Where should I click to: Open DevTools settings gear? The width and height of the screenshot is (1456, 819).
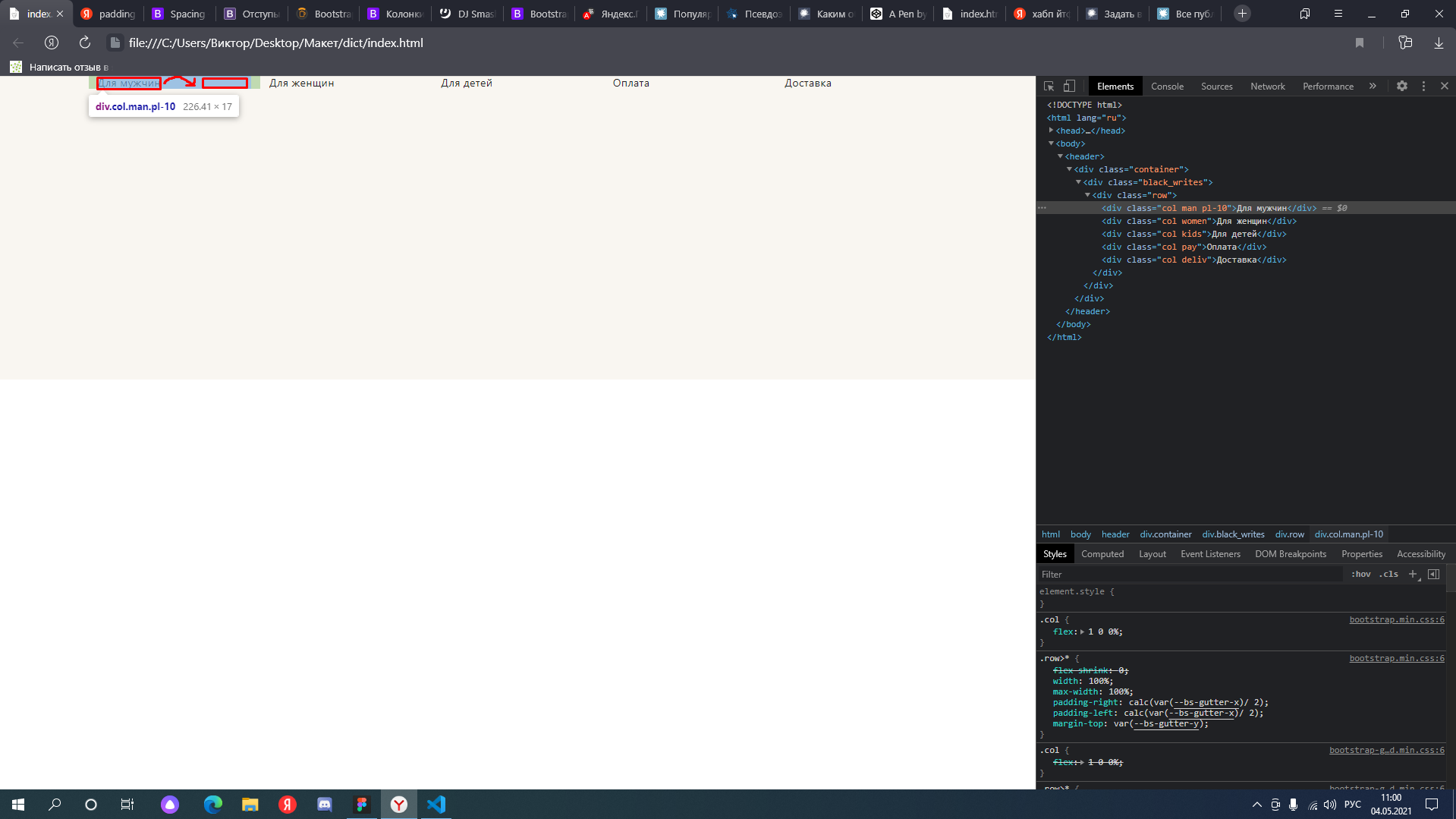1402,87
